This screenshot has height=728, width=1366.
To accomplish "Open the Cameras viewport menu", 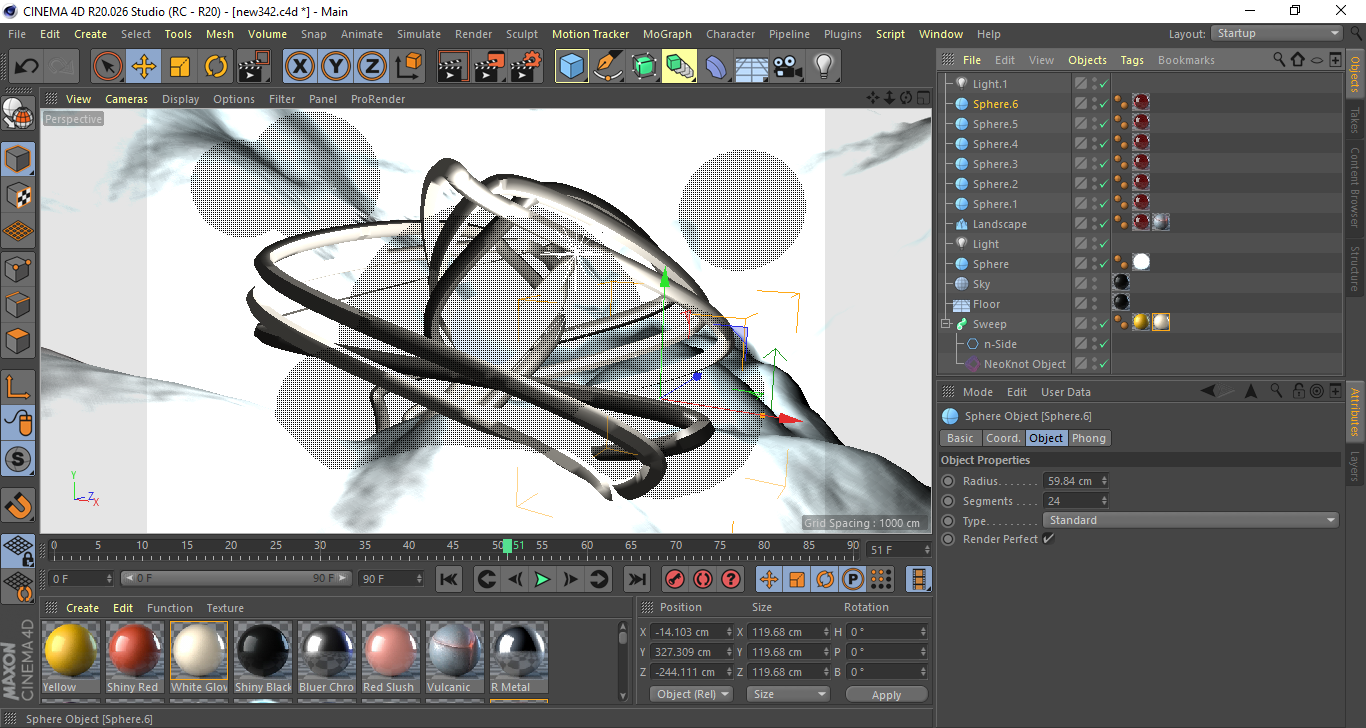I will (x=127, y=99).
